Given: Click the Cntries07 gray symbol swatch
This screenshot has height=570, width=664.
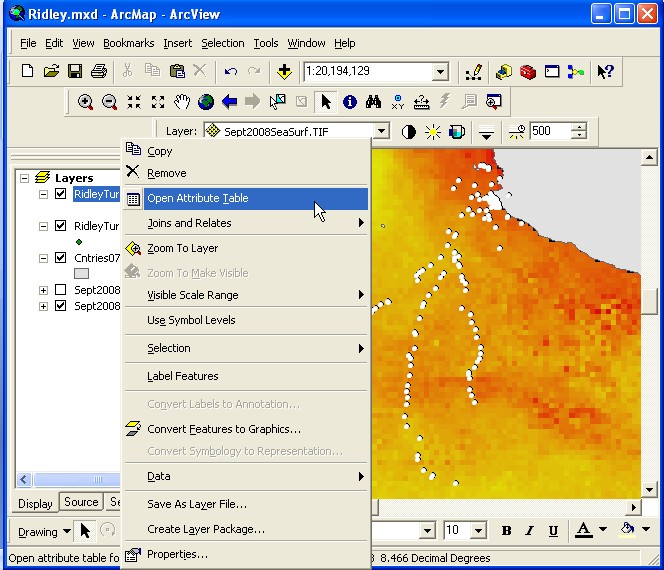Looking at the screenshot, I should click(x=82, y=273).
